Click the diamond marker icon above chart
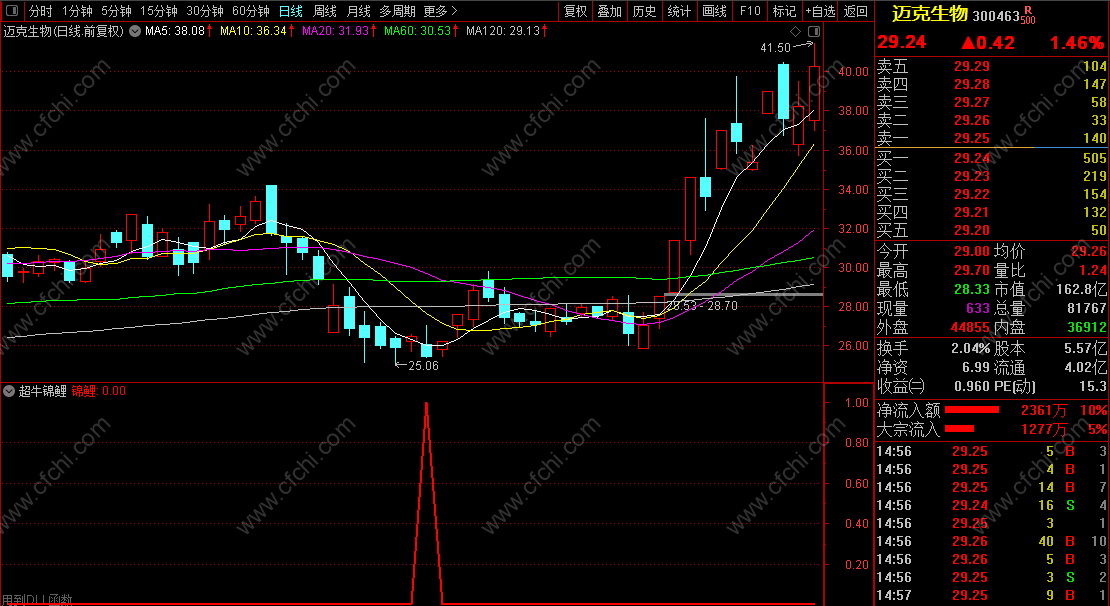 point(795,31)
